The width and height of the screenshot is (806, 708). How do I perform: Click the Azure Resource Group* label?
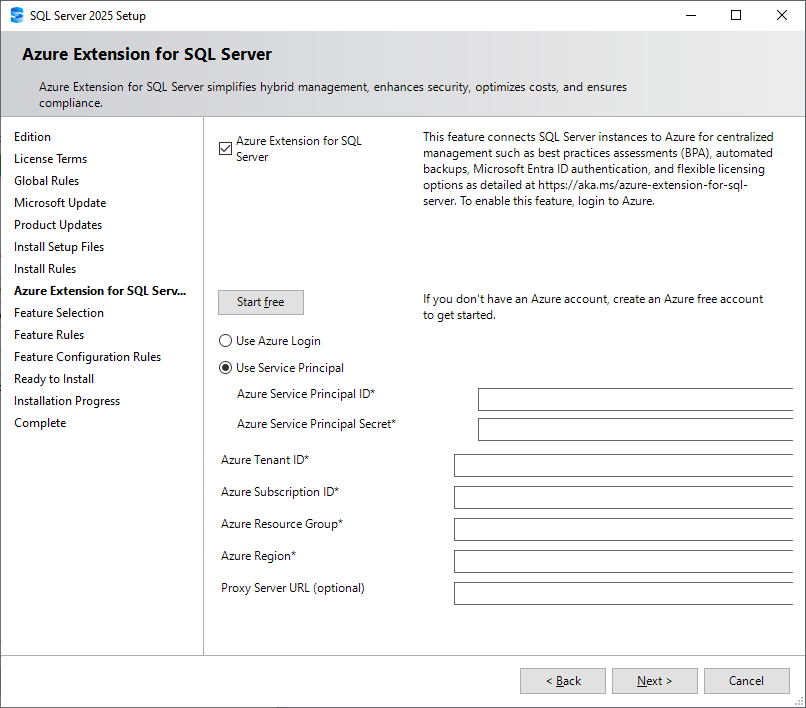pyautogui.click(x=282, y=524)
